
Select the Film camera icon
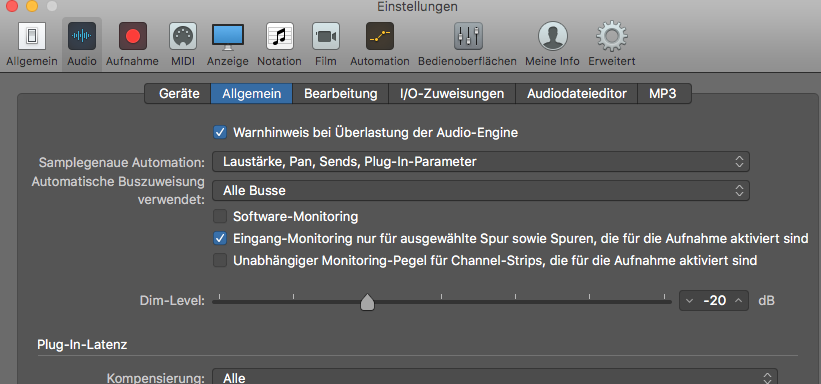(326, 36)
